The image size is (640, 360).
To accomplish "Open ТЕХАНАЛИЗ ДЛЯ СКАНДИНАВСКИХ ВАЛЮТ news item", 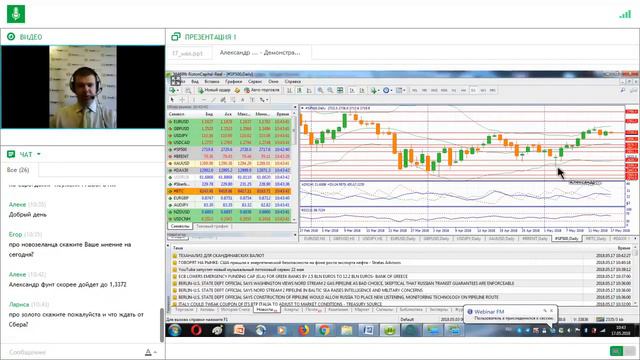I will point(221,256).
